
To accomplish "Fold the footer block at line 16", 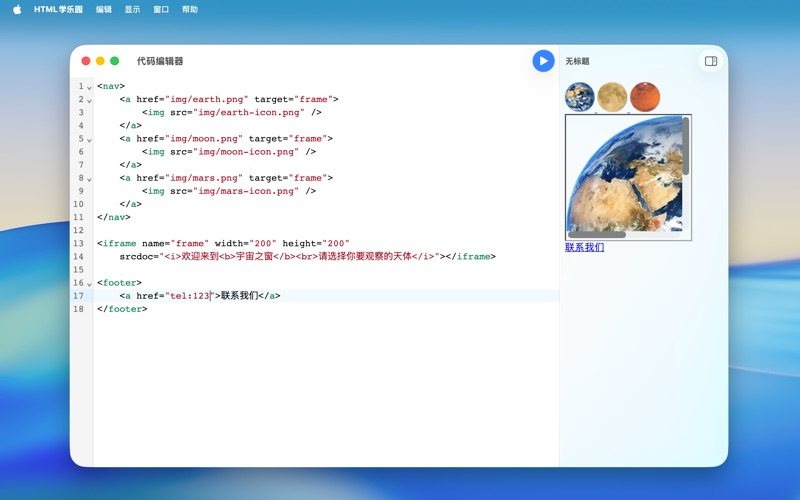I will pos(89,284).
